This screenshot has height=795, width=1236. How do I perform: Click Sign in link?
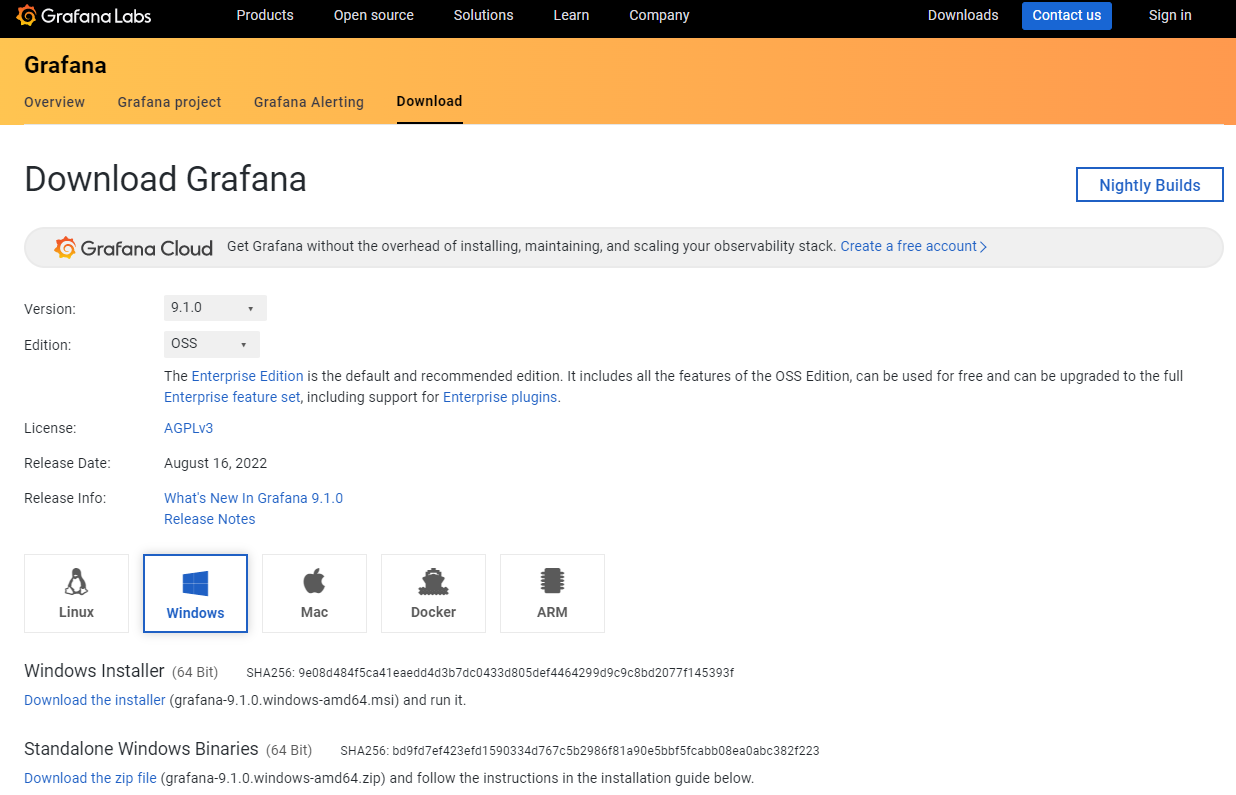click(x=1170, y=15)
